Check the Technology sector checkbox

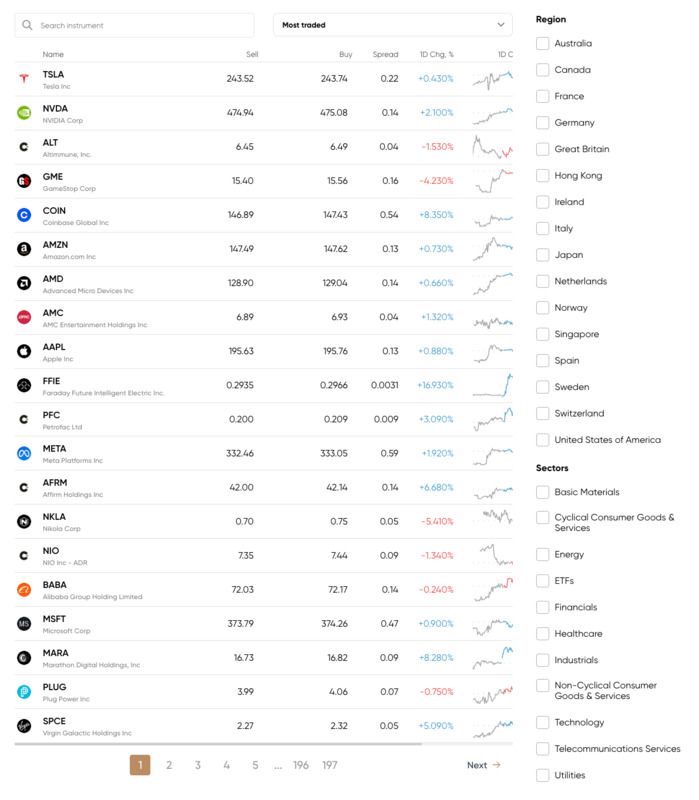[x=542, y=722]
